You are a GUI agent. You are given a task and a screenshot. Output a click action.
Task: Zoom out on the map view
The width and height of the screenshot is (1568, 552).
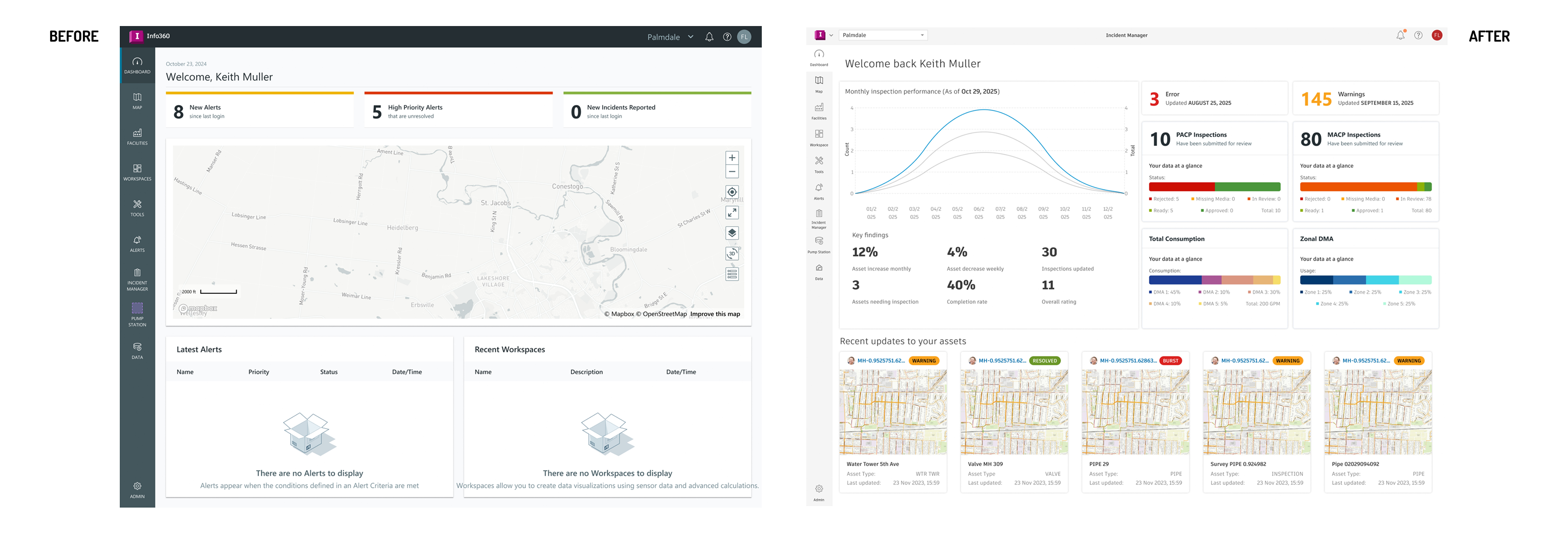731,171
